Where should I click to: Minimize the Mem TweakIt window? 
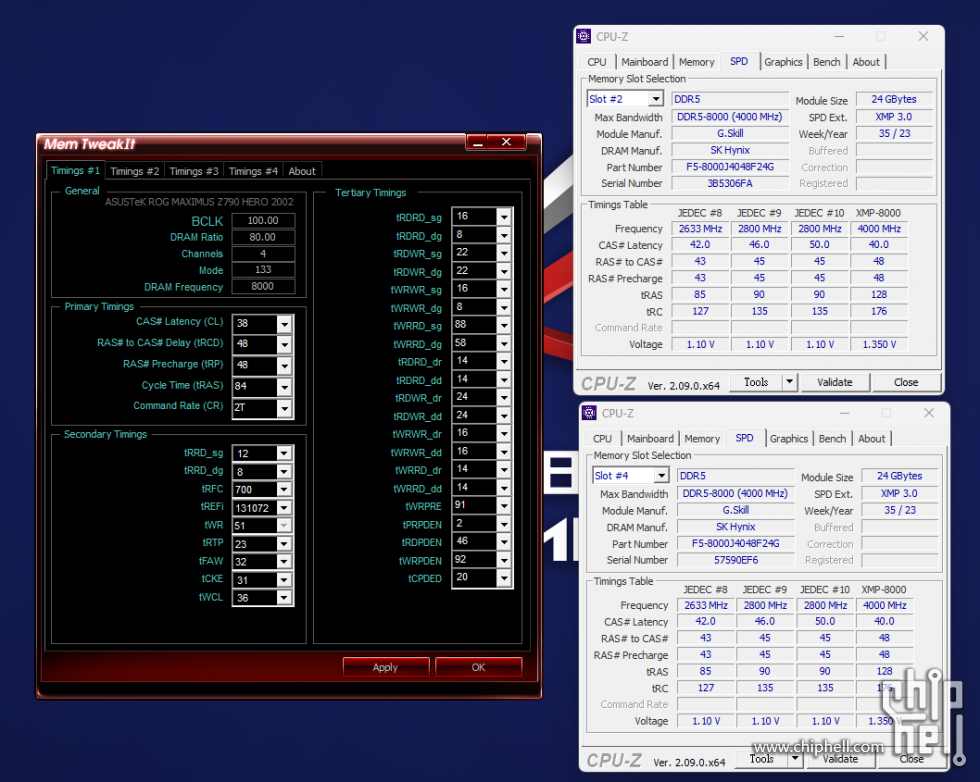(478, 143)
